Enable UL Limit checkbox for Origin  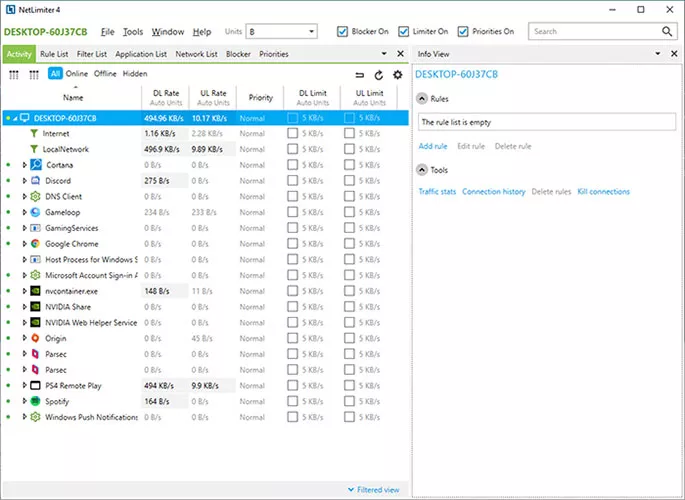[349, 338]
